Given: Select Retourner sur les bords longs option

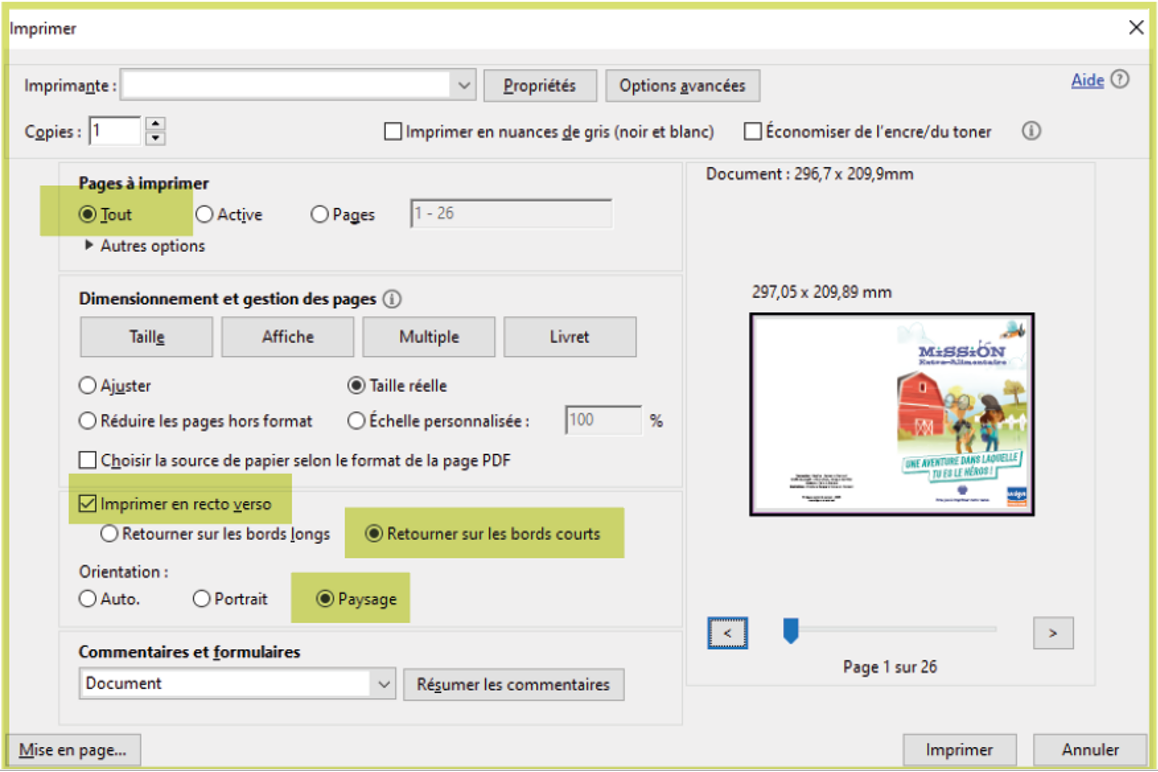Looking at the screenshot, I should pos(109,534).
